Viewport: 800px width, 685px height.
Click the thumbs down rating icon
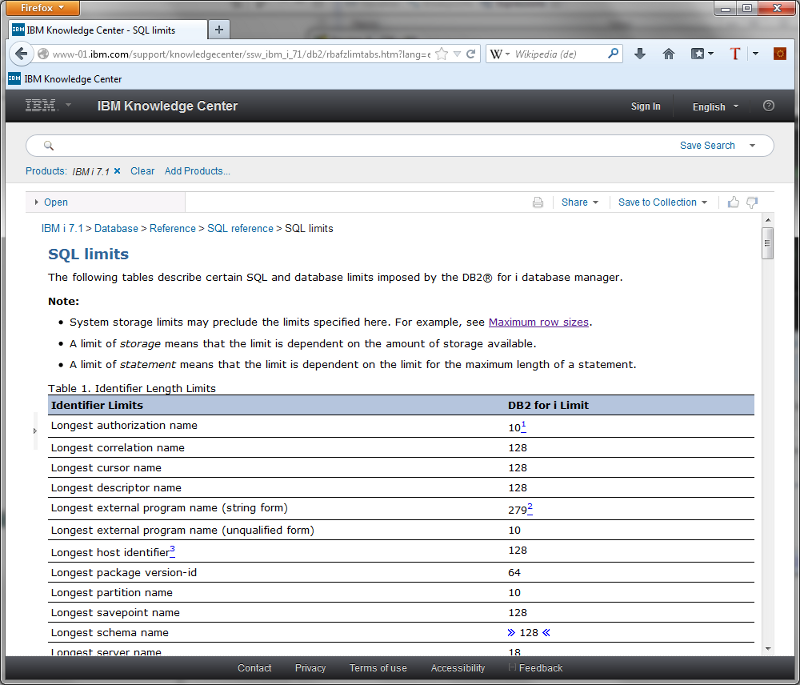752,202
